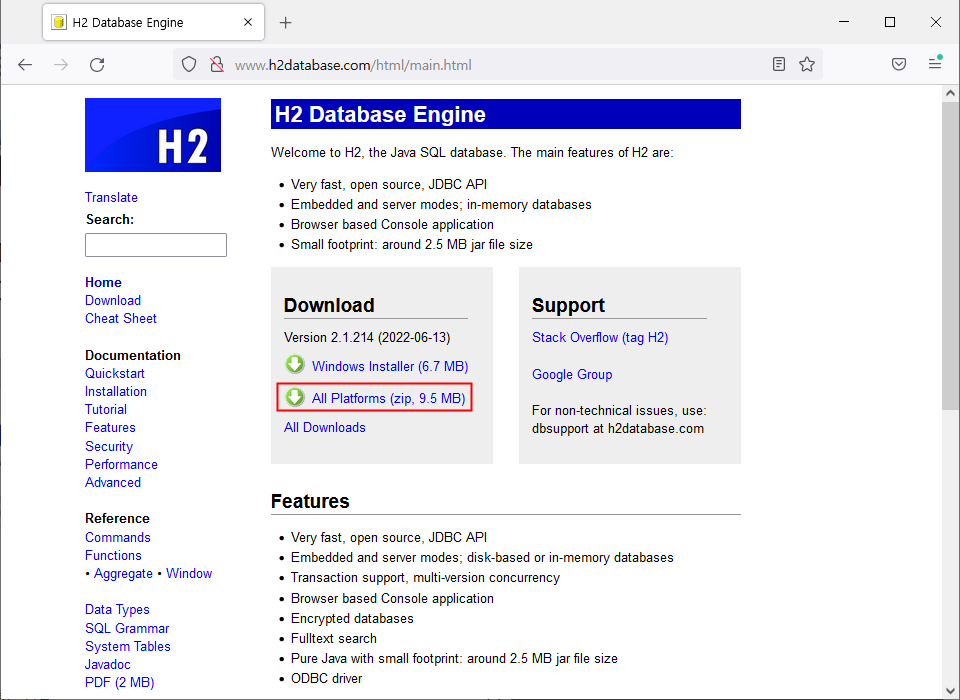
Task: Toggle reader view icon in address bar
Action: (779, 64)
